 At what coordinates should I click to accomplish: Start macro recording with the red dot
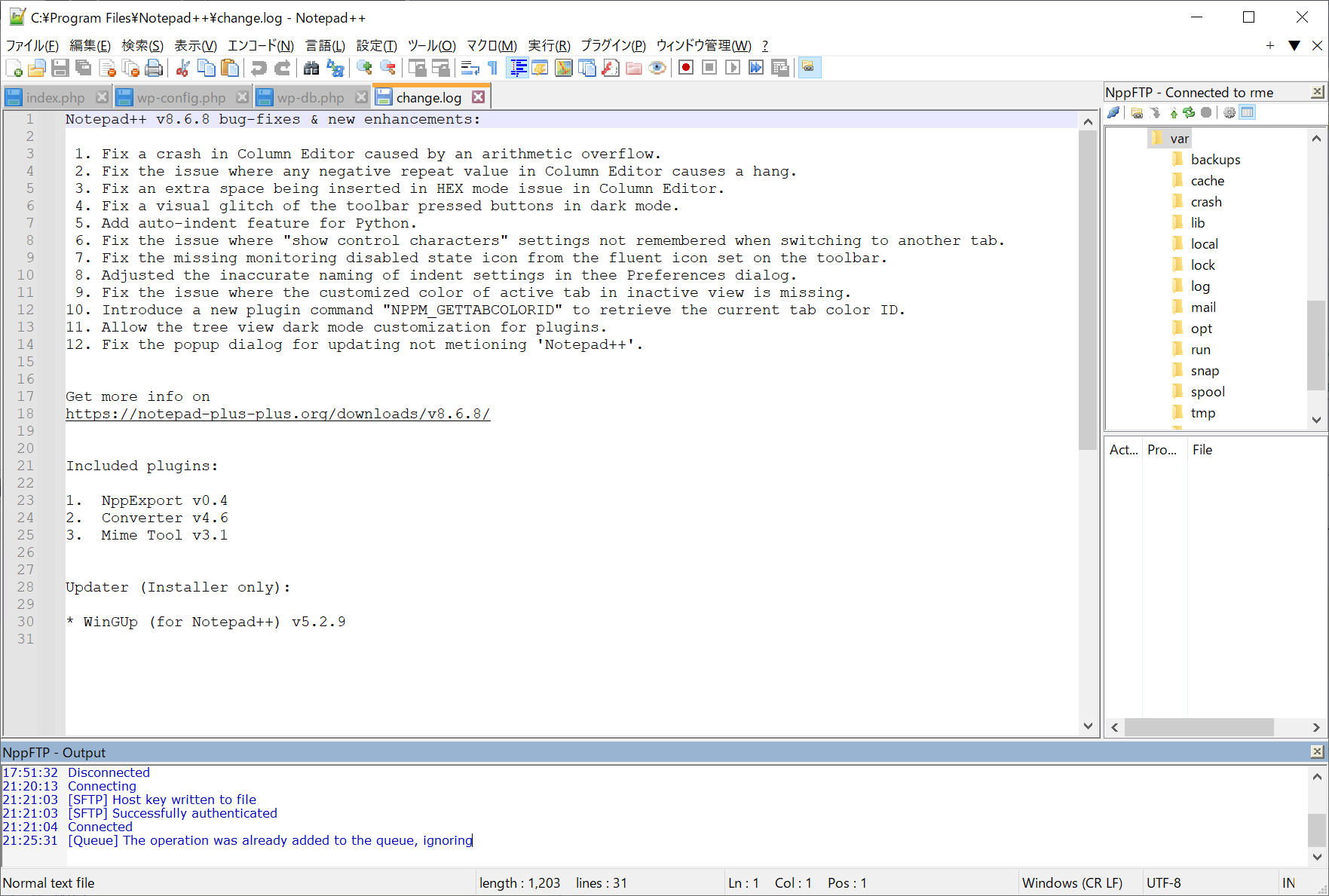pyautogui.click(x=686, y=68)
